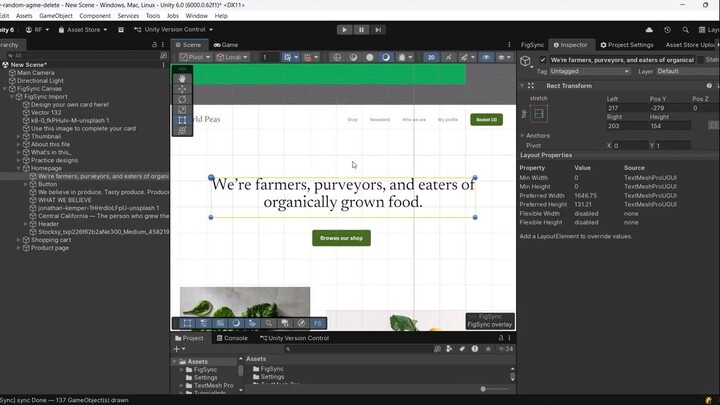Click the Left value field 217

point(625,108)
